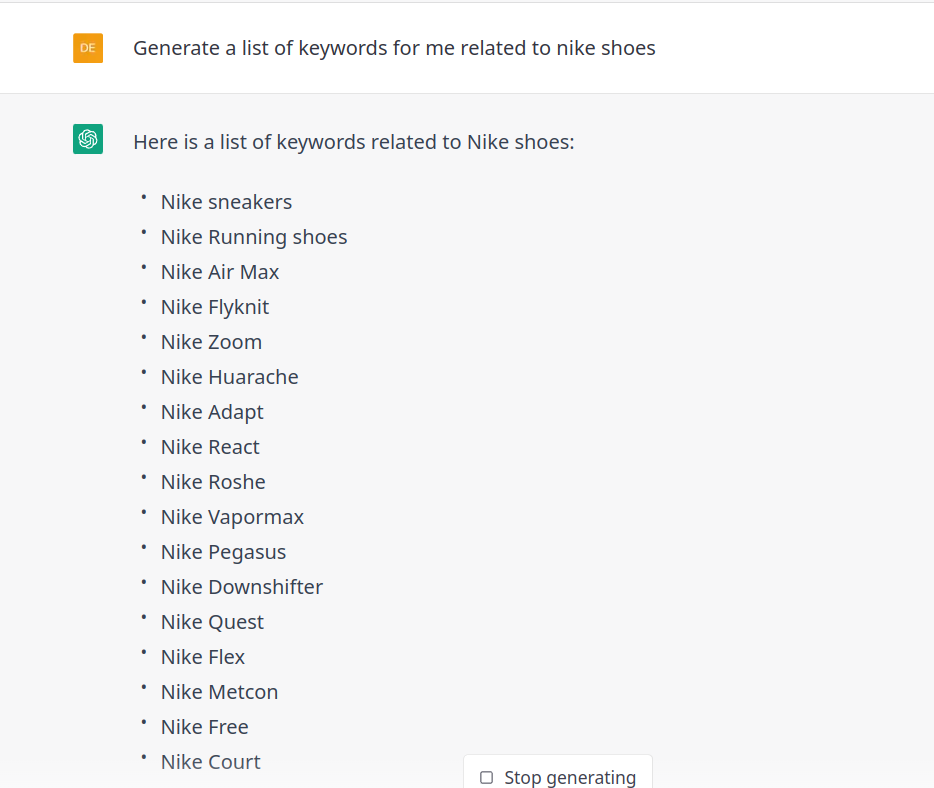Click the 'Nike Huarache' list item

pyautogui.click(x=229, y=377)
